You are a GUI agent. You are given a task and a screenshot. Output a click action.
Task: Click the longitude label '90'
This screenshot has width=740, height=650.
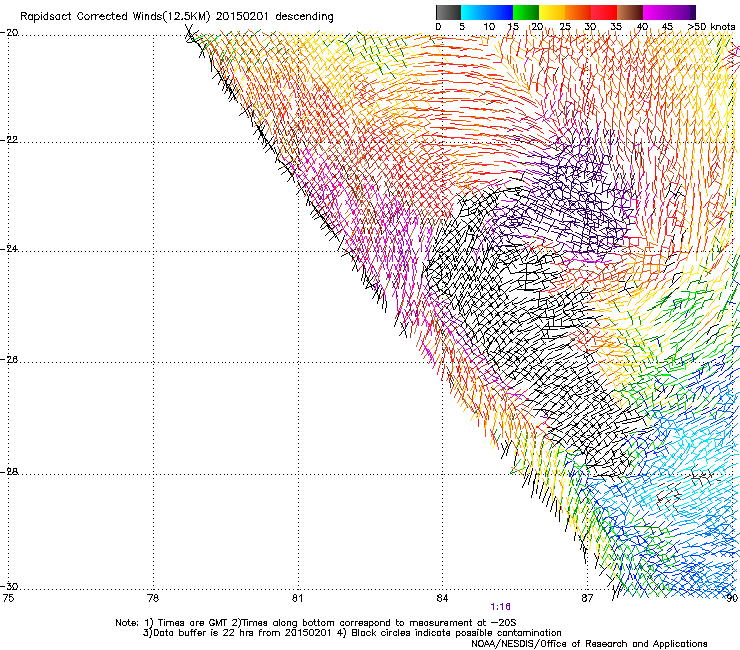(x=732, y=599)
